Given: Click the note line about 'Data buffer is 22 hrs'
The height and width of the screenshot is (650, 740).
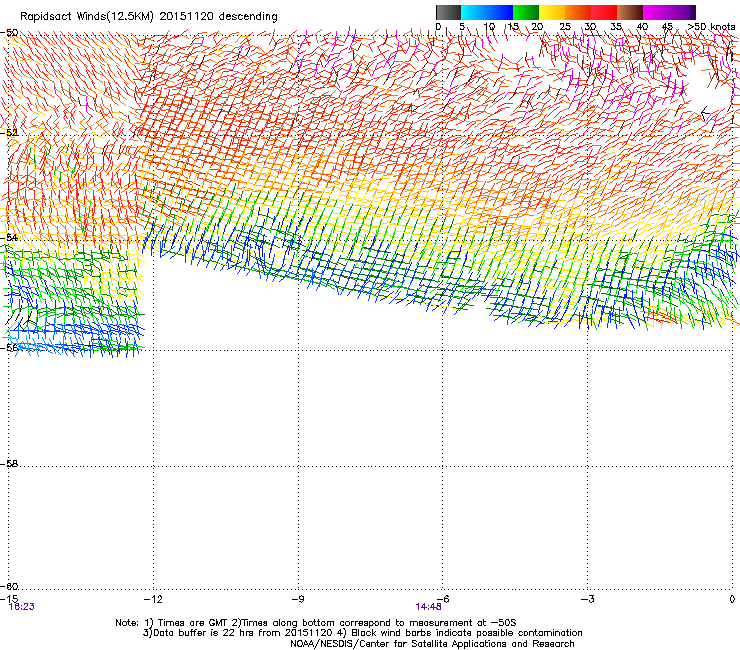Looking at the screenshot, I should tap(362, 633).
